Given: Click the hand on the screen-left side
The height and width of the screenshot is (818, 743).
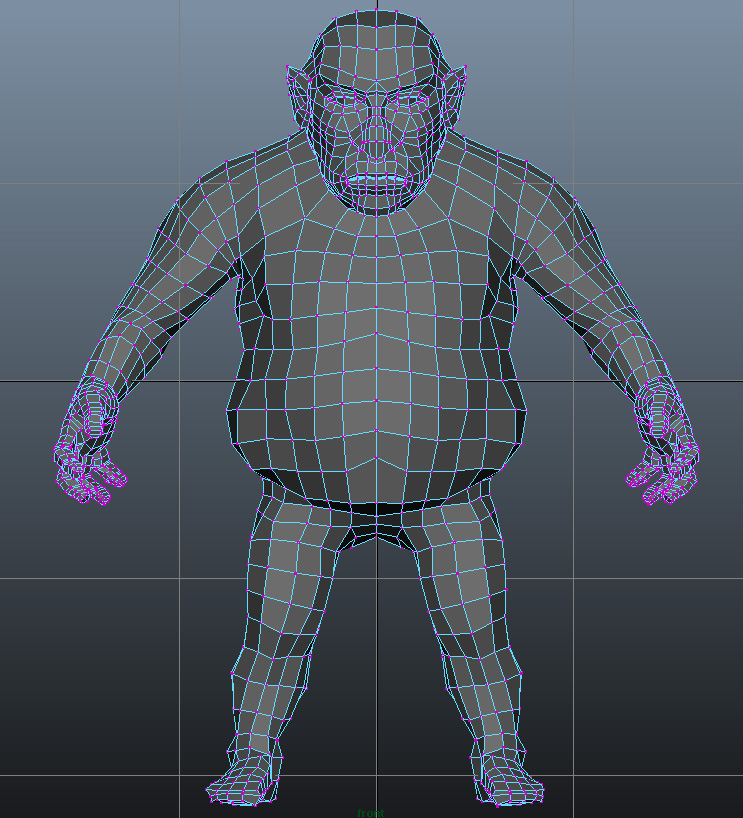Looking at the screenshot, I should pos(90,442).
